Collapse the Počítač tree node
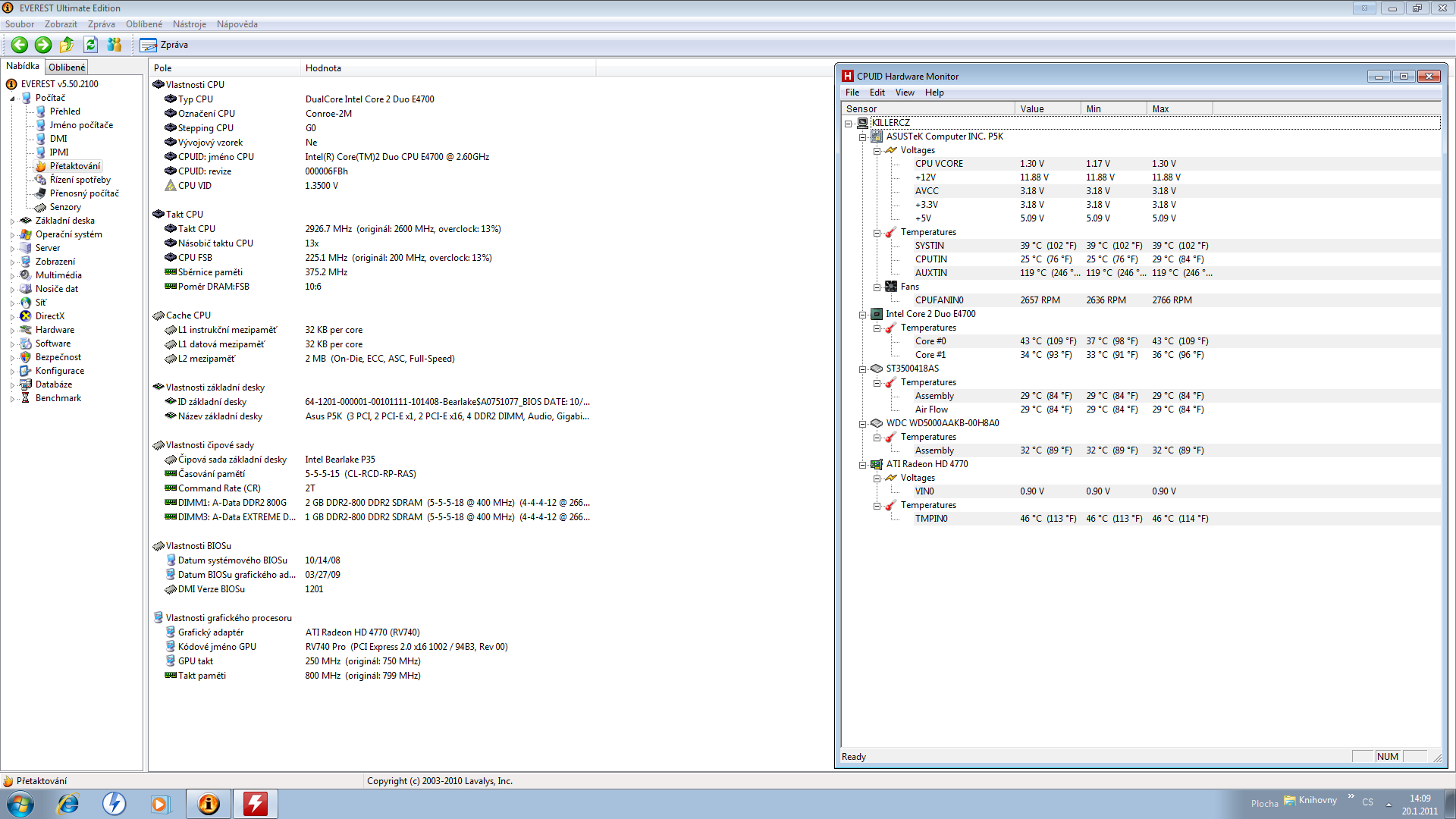The width and height of the screenshot is (1456, 819). coord(12,99)
